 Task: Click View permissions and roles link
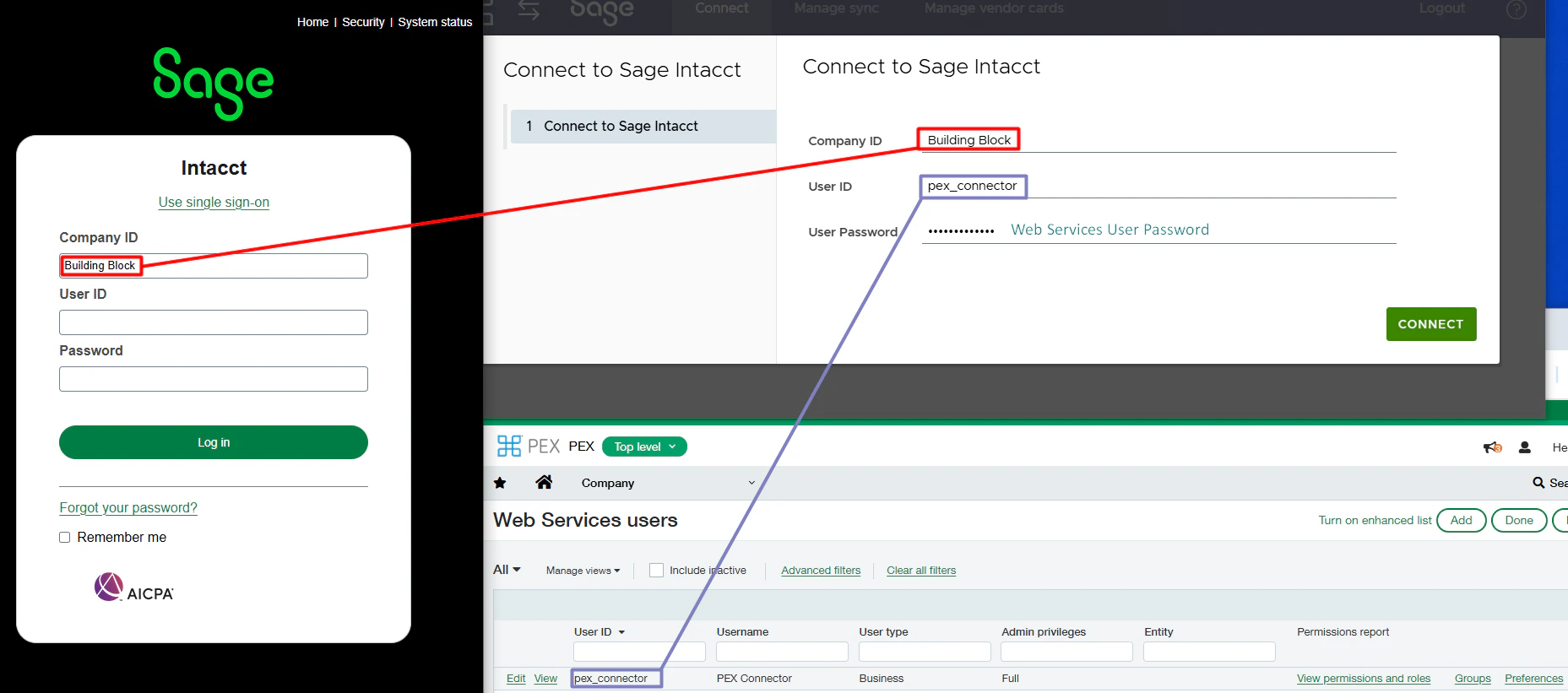[x=1364, y=679]
